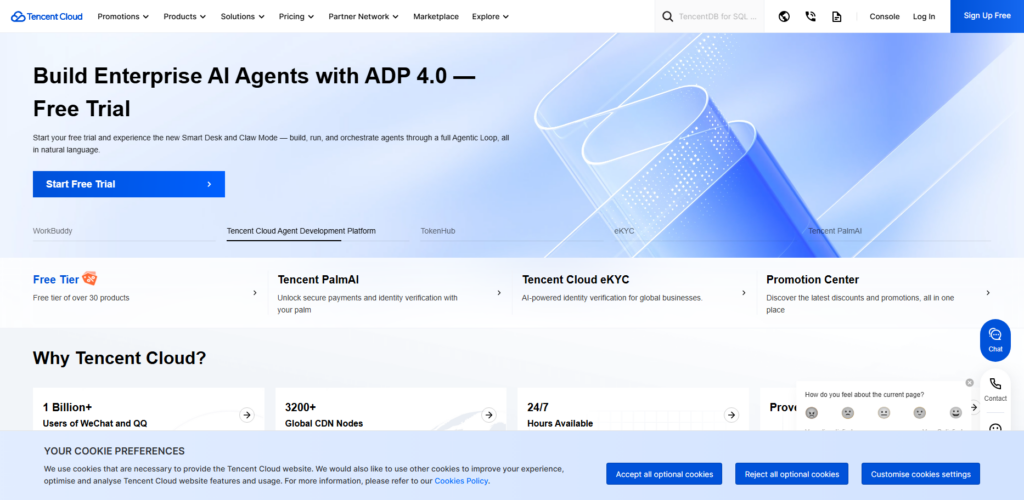Accept all optional cookies

664,474
